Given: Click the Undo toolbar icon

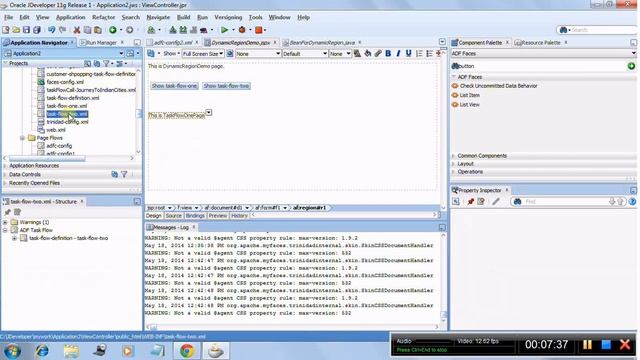Looking at the screenshot, I should point(51,30).
